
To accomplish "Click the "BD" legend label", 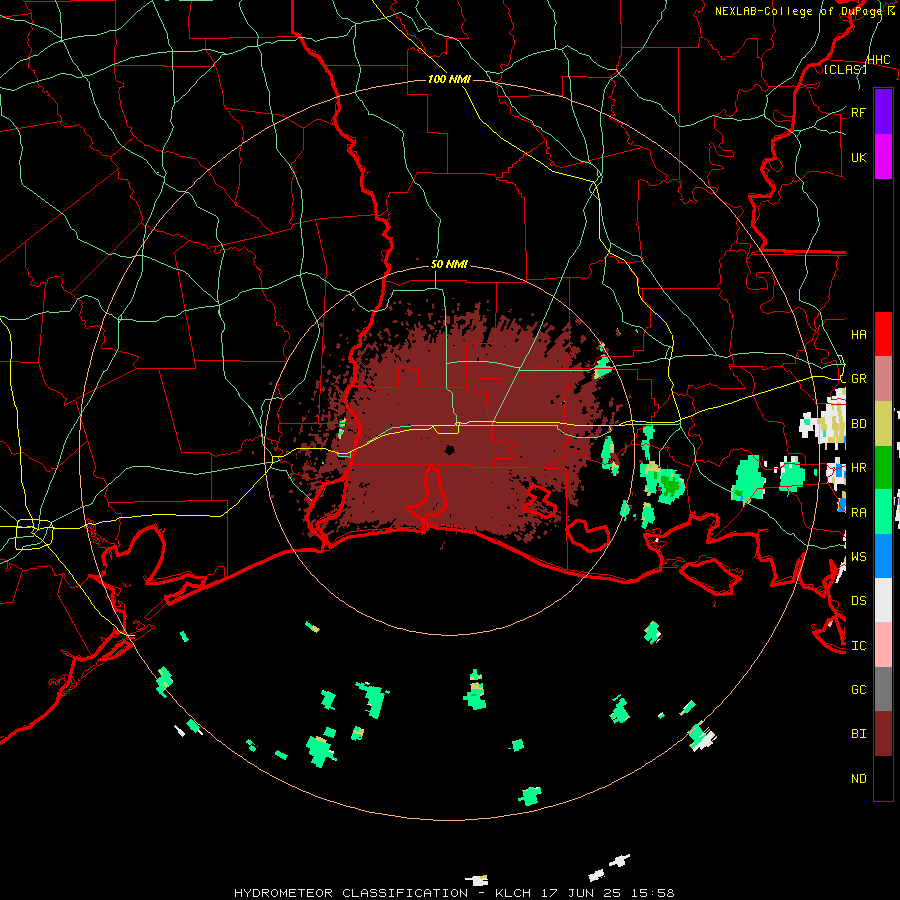I will click(858, 424).
